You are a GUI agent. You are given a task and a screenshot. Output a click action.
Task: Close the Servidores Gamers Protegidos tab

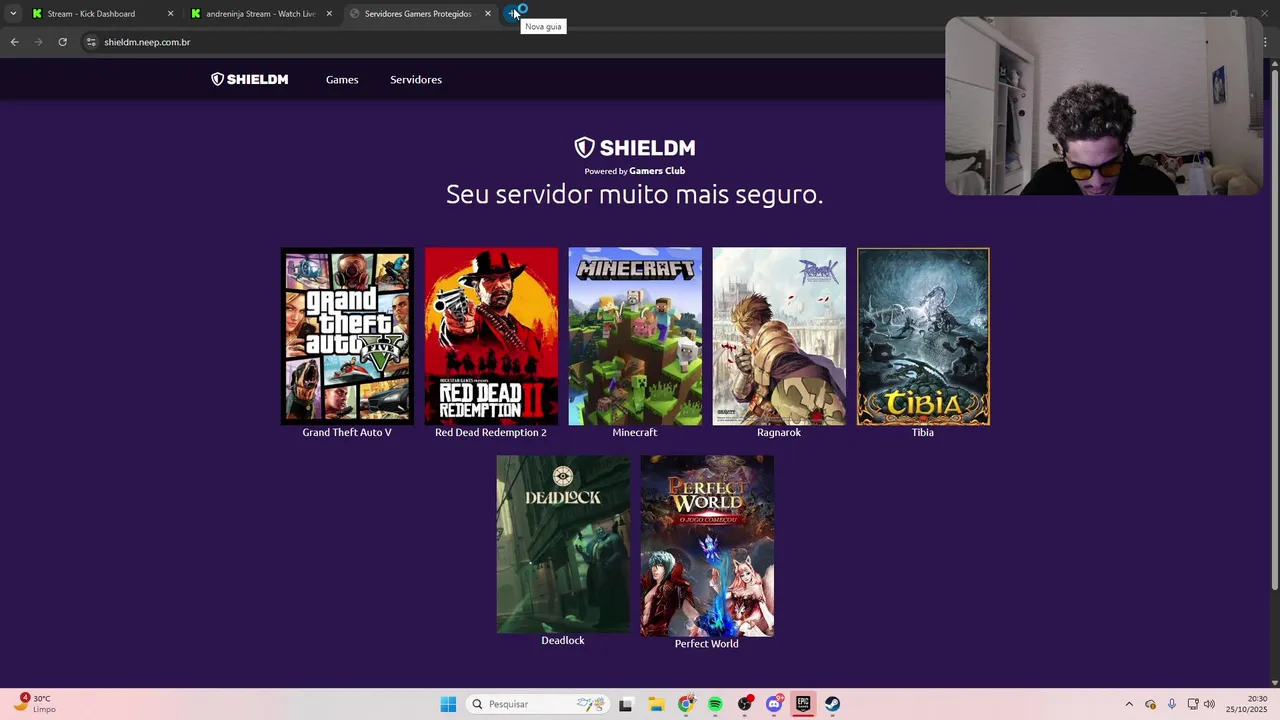pos(488,14)
